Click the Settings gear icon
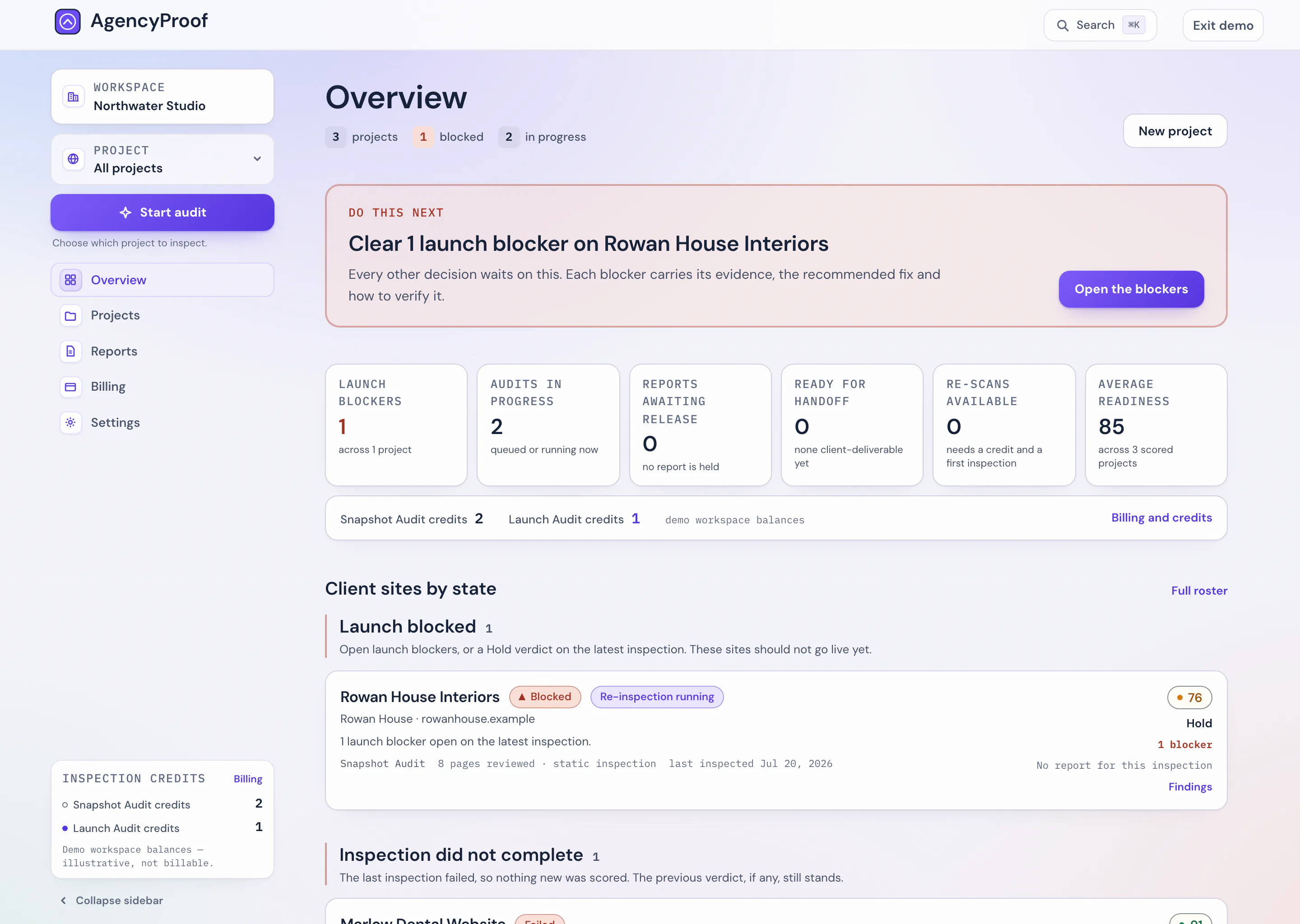1300x924 pixels. pyautogui.click(x=70, y=423)
